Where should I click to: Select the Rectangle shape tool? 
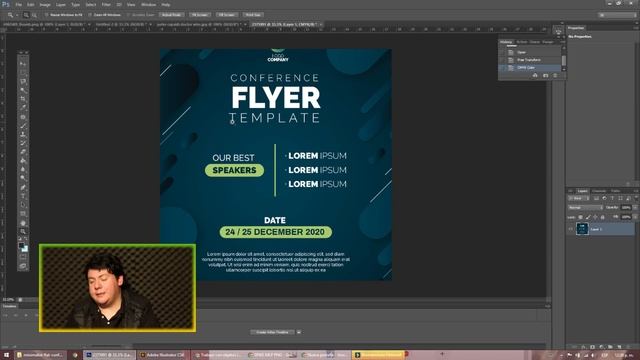pyautogui.click(x=23, y=213)
